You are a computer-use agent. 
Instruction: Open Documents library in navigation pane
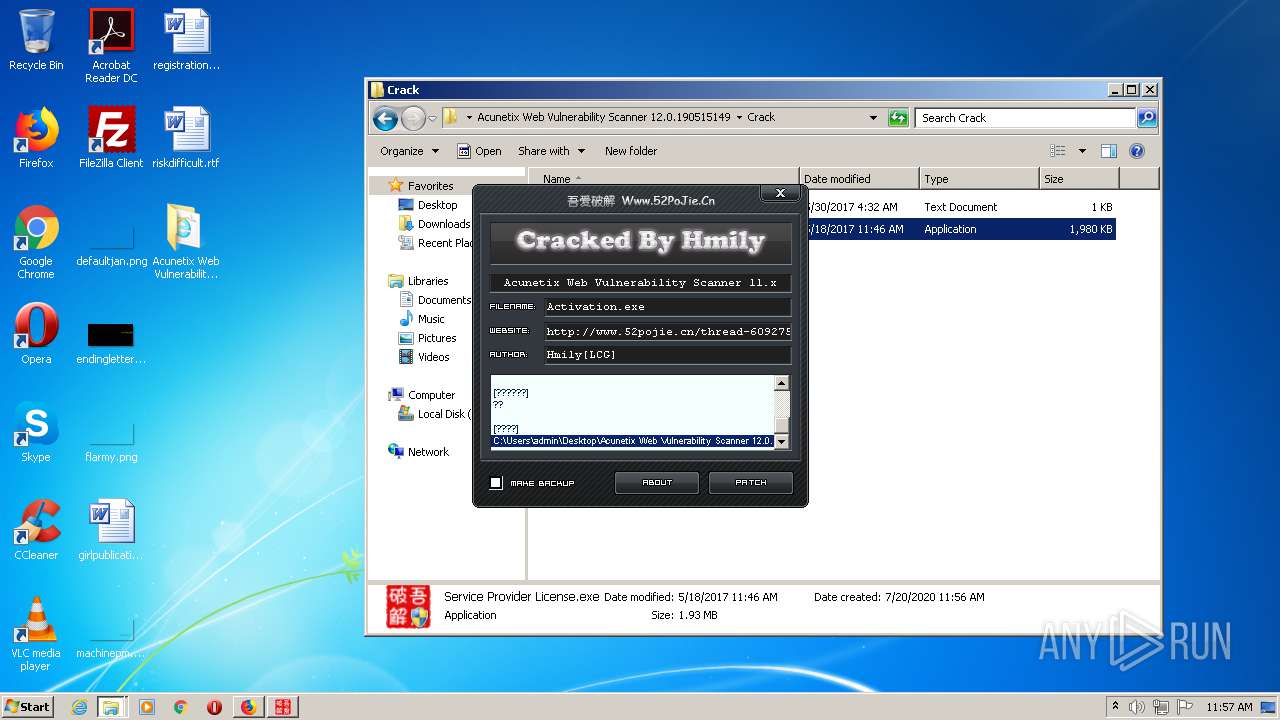click(x=443, y=300)
